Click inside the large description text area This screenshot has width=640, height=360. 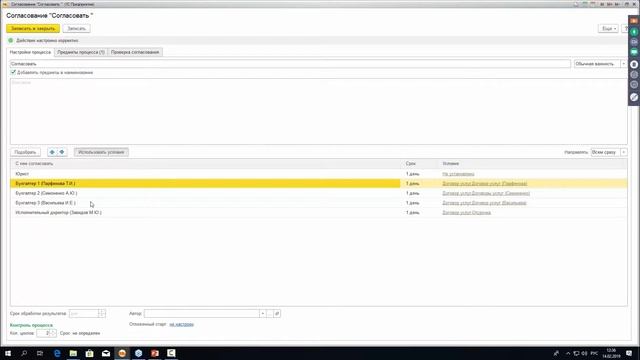coord(318,111)
